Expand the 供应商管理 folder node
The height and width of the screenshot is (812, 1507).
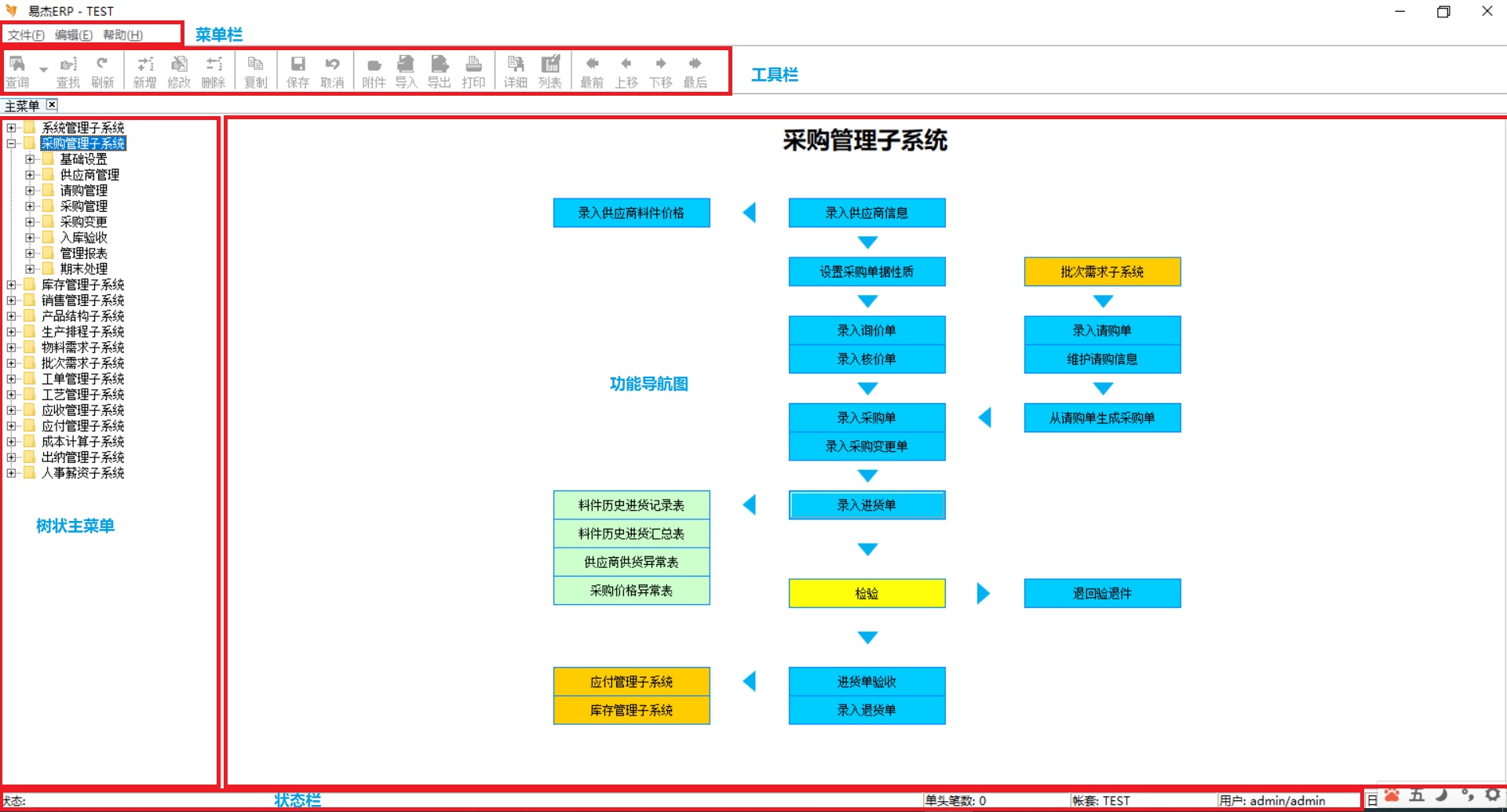[30, 175]
